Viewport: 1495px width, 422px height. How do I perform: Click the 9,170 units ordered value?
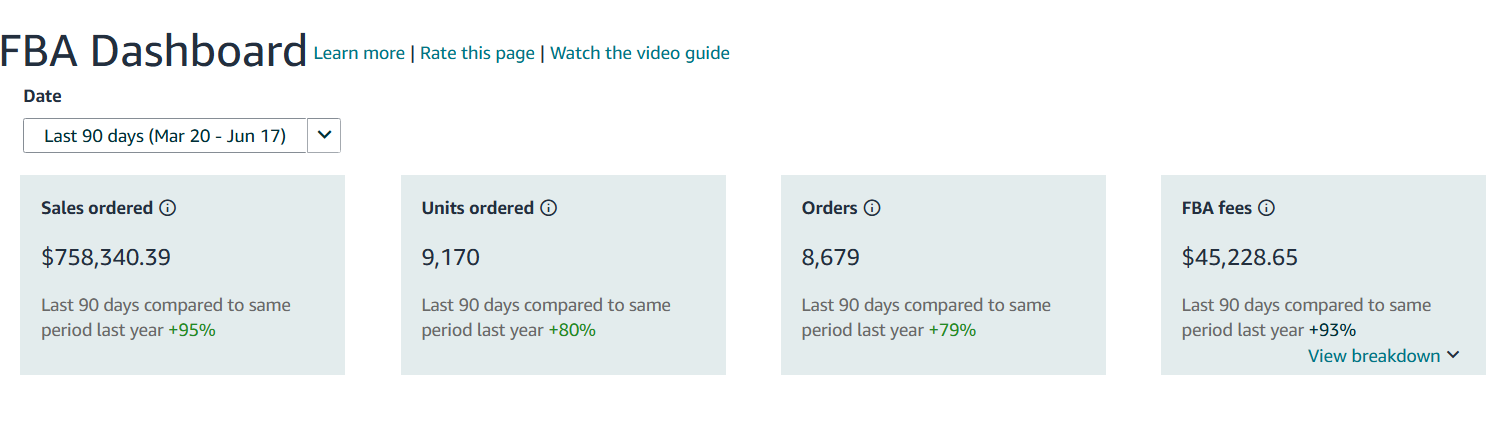[x=451, y=257]
